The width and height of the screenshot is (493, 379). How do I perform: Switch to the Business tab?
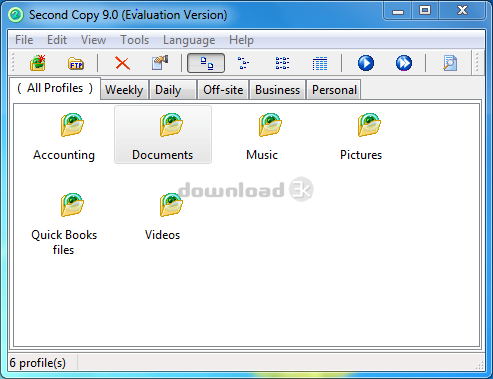coord(277,90)
